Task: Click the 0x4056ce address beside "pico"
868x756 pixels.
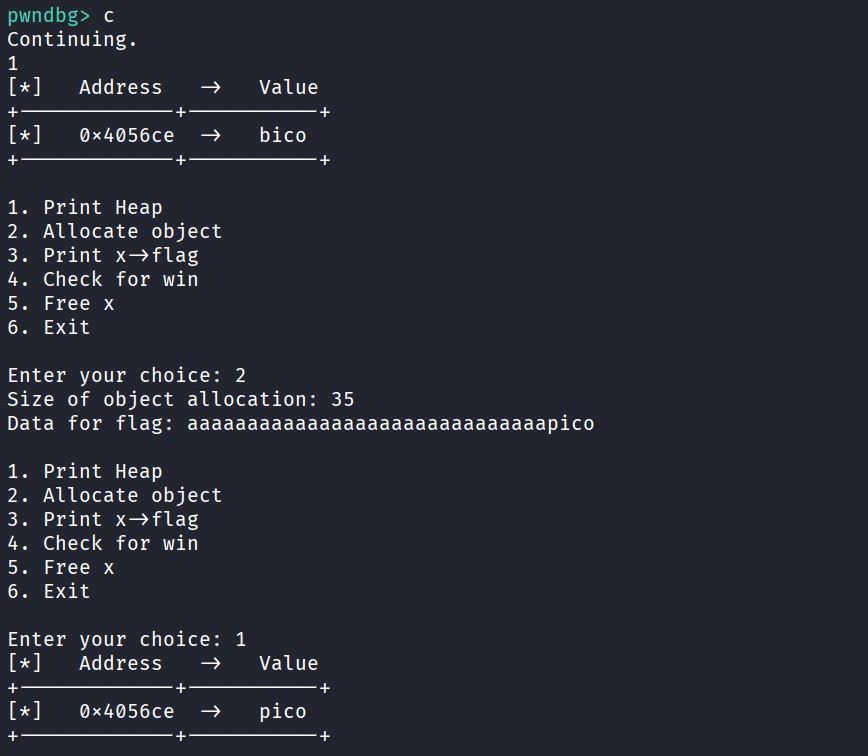Action: [126, 712]
